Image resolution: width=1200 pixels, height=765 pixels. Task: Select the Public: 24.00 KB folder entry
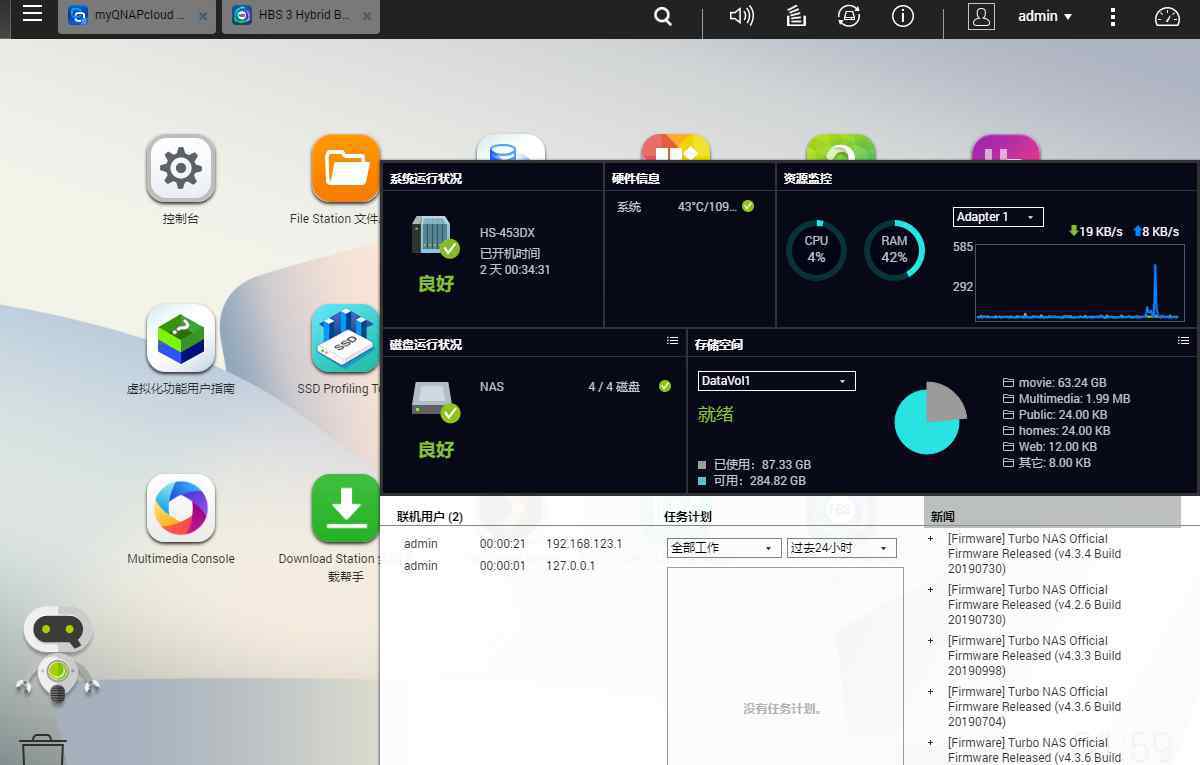pyautogui.click(x=1054, y=415)
